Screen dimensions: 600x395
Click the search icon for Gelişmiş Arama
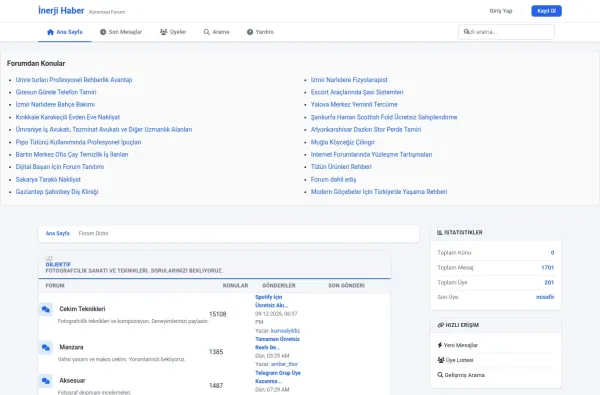click(440, 375)
